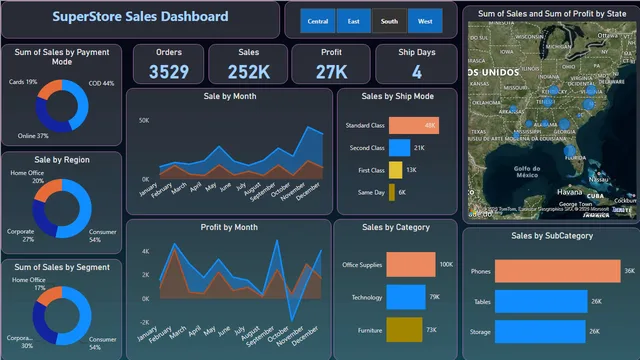
Task: Click the Profit card value 27K
Action: pos(331,72)
